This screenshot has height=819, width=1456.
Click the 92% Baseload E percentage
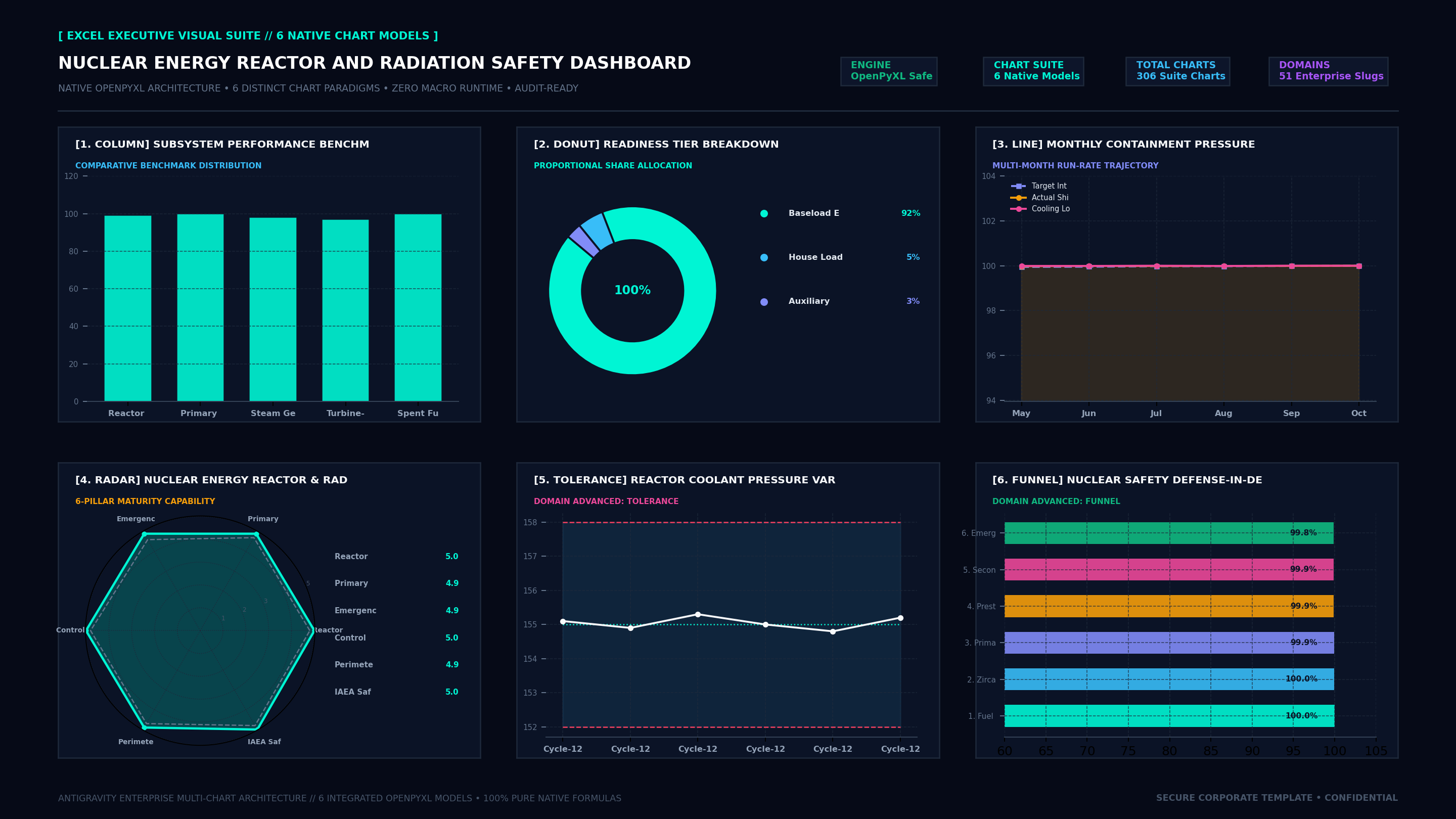(x=911, y=214)
